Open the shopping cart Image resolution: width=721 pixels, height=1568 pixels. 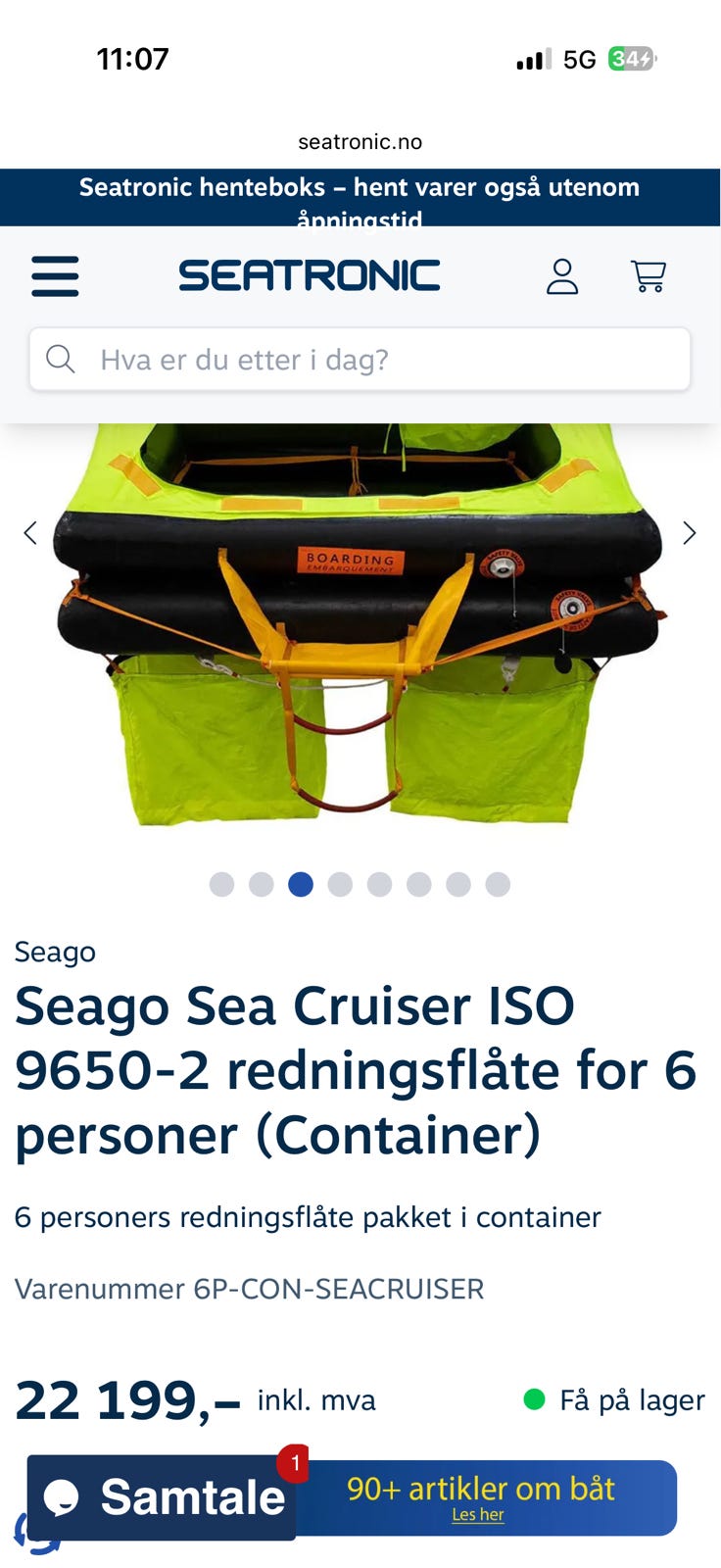tap(649, 276)
